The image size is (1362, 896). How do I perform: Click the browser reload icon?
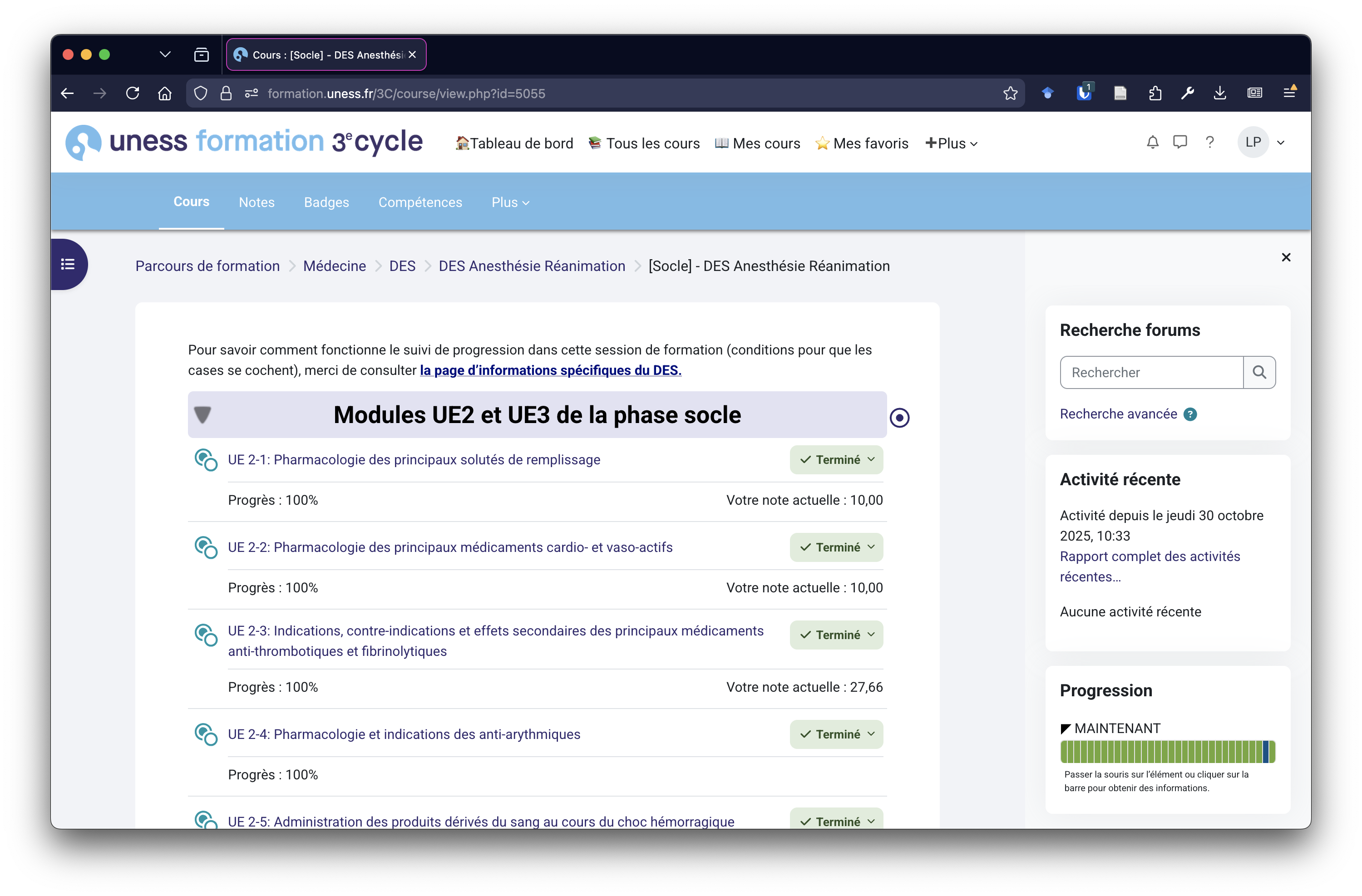tap(133, 93)
